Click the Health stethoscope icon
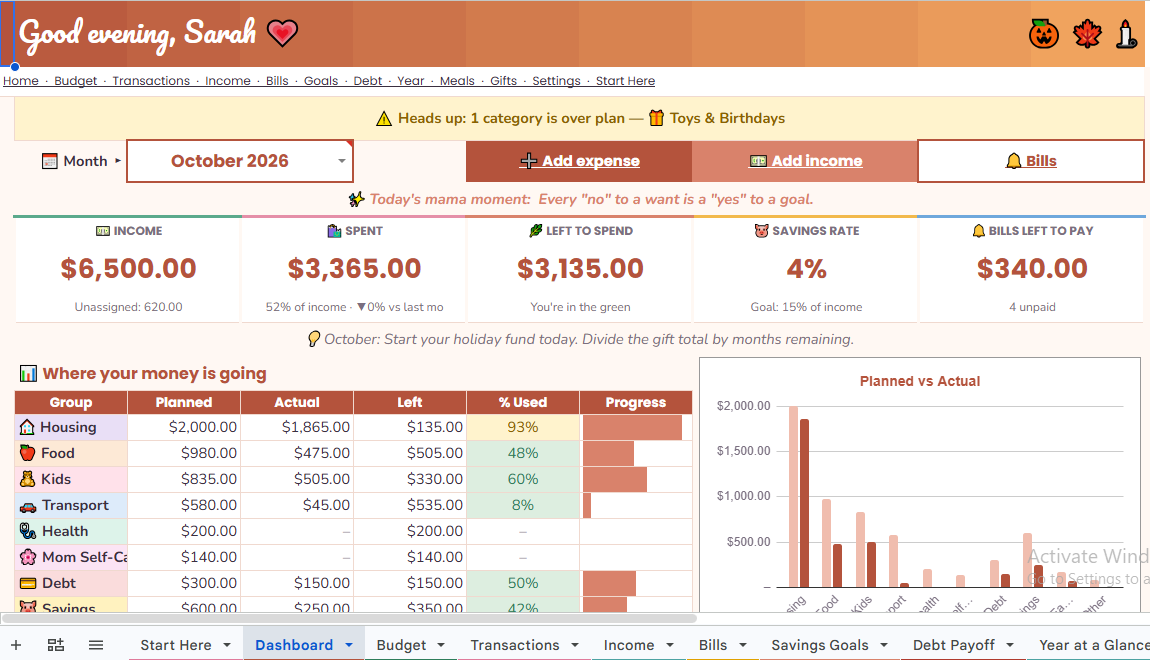 [28, 531]
